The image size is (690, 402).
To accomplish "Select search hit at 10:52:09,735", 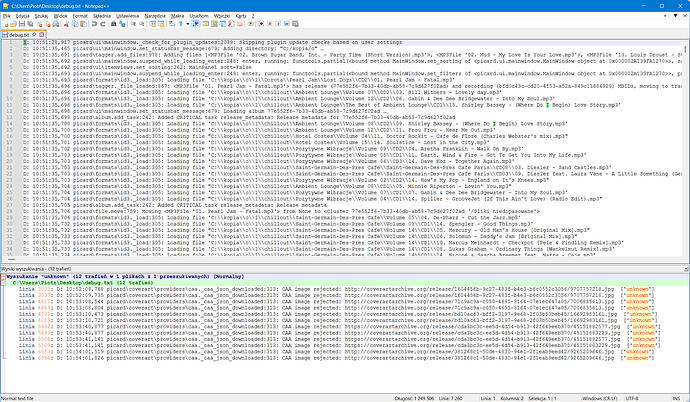I will pyautogui.click(x=336, y=295).
